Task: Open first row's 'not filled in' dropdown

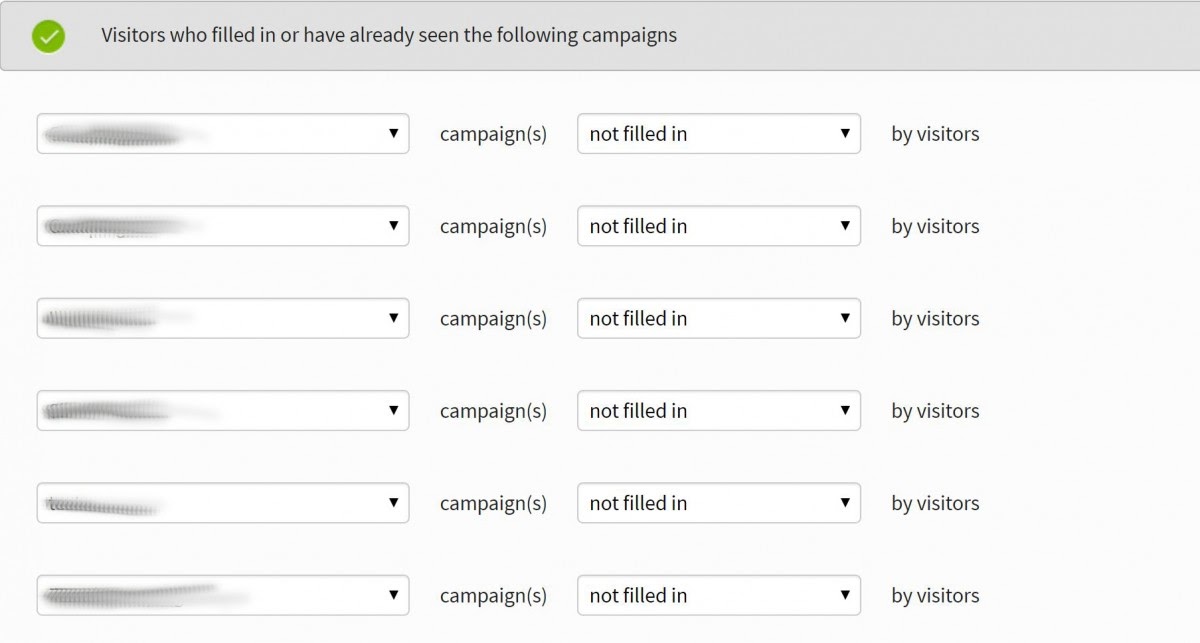Action: click(718, 134)
